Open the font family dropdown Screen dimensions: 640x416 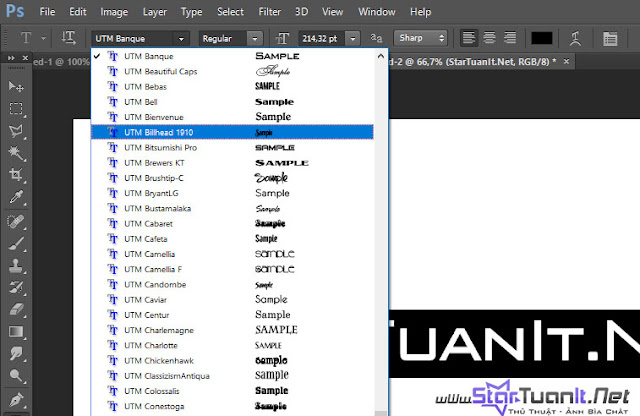click(x=181, y=39)
